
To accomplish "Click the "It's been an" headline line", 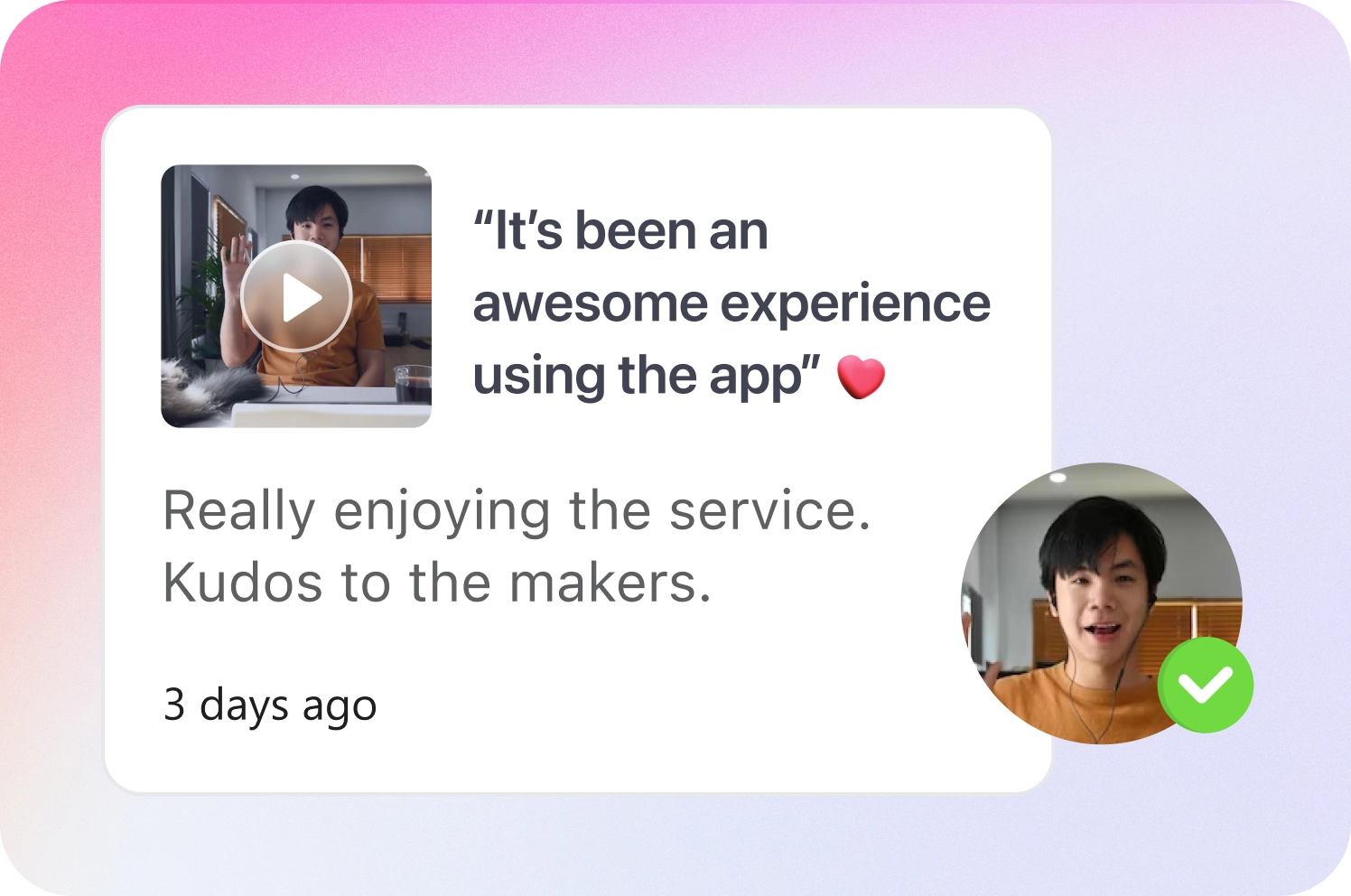I will click(x=620, y=231).
